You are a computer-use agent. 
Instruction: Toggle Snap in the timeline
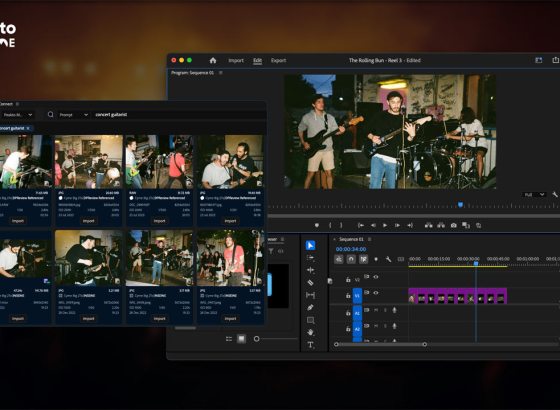pos(351,259)
